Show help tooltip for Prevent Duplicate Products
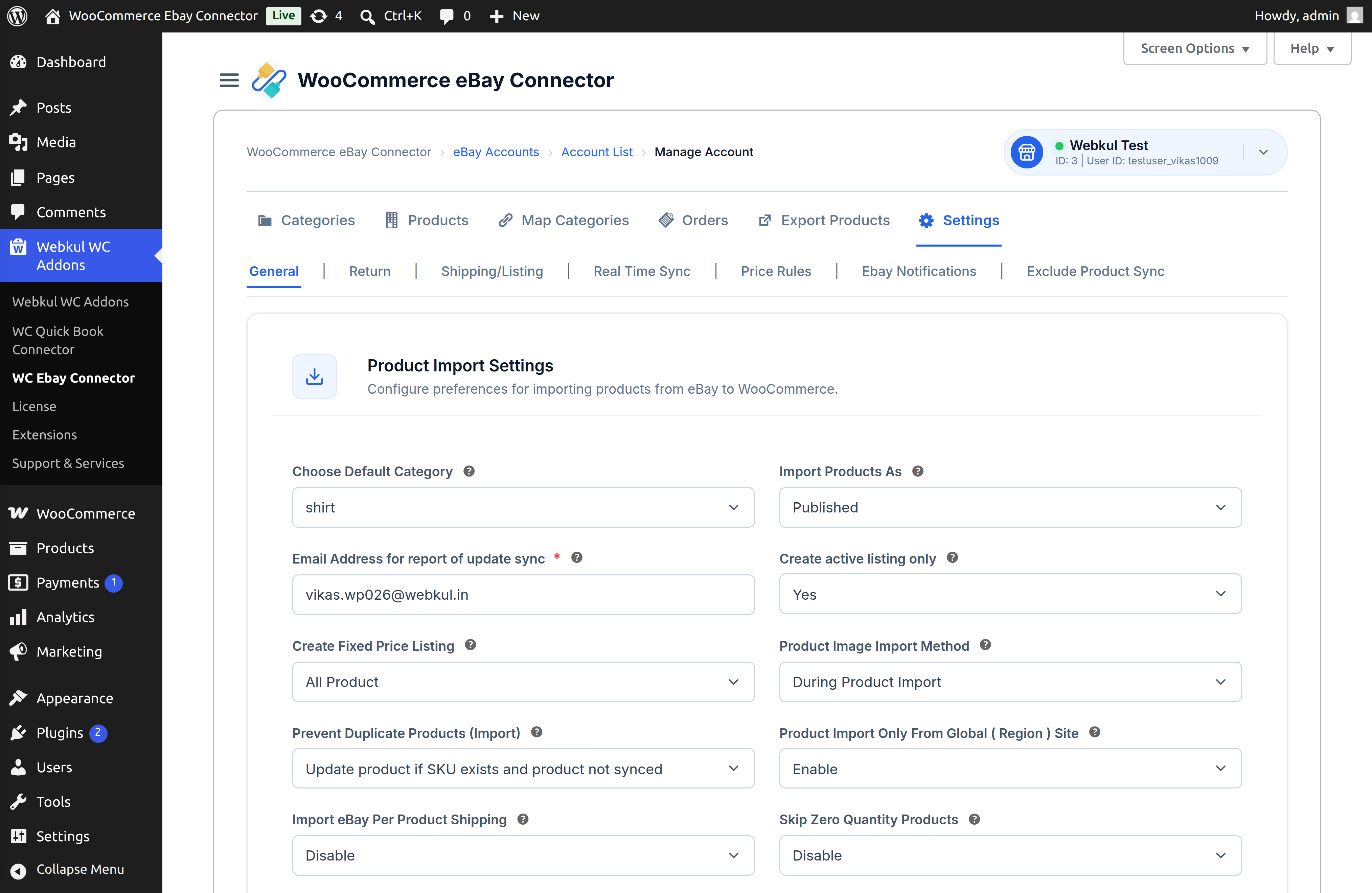1372x893 pixels. tap(537, 732)
